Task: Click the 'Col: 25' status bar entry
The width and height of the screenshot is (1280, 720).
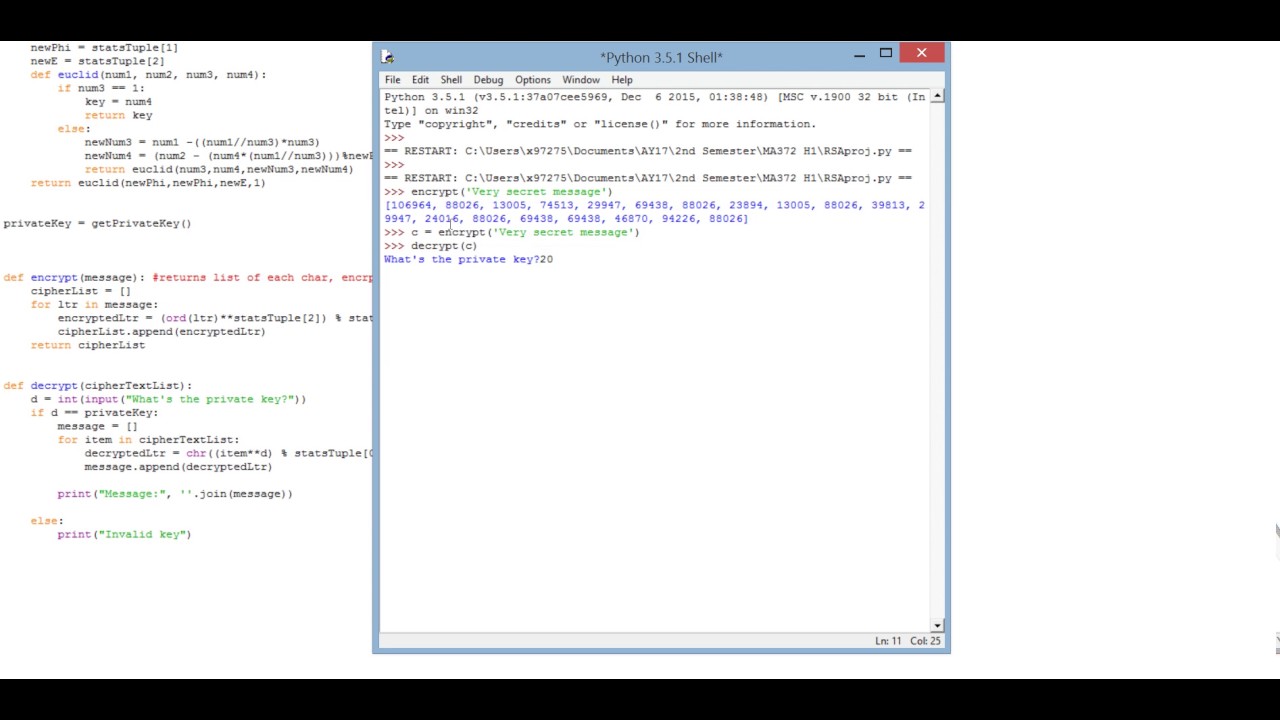Action: [x=925, y=641]
